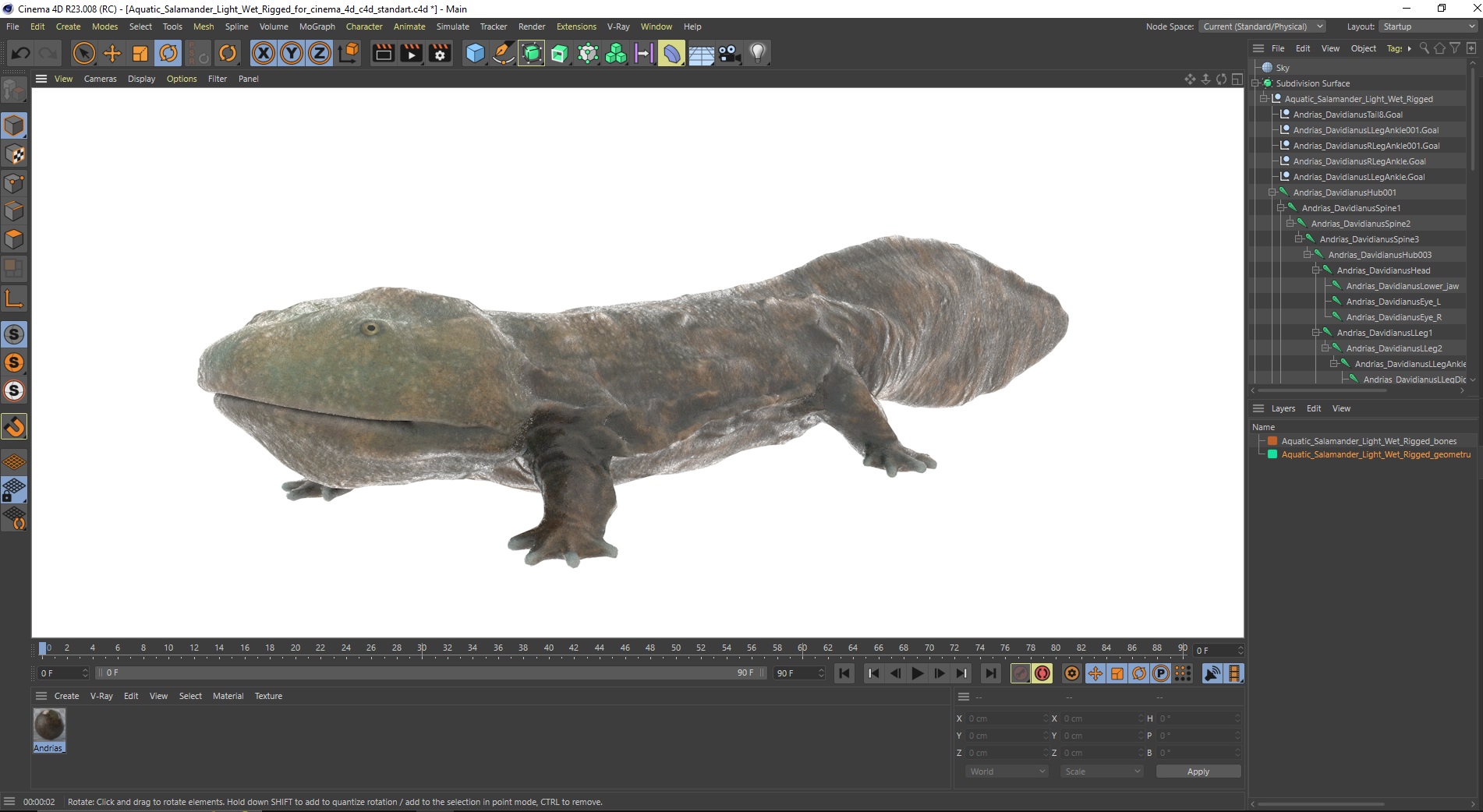
Task: Click the Render to Picture Viewer icon
Action: point(411,53)
